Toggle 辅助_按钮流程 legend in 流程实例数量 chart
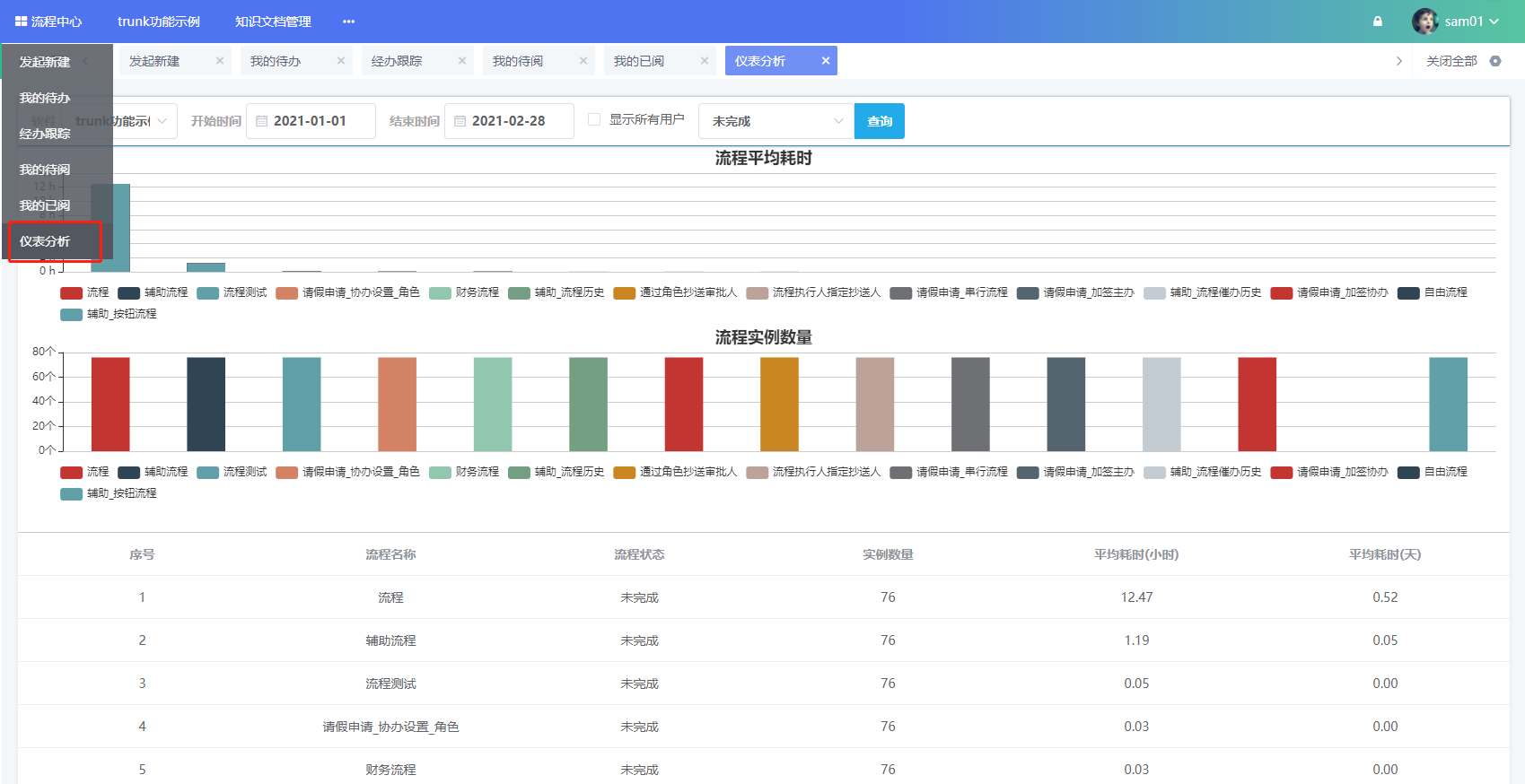1525x784 pixels. (109, 494)
